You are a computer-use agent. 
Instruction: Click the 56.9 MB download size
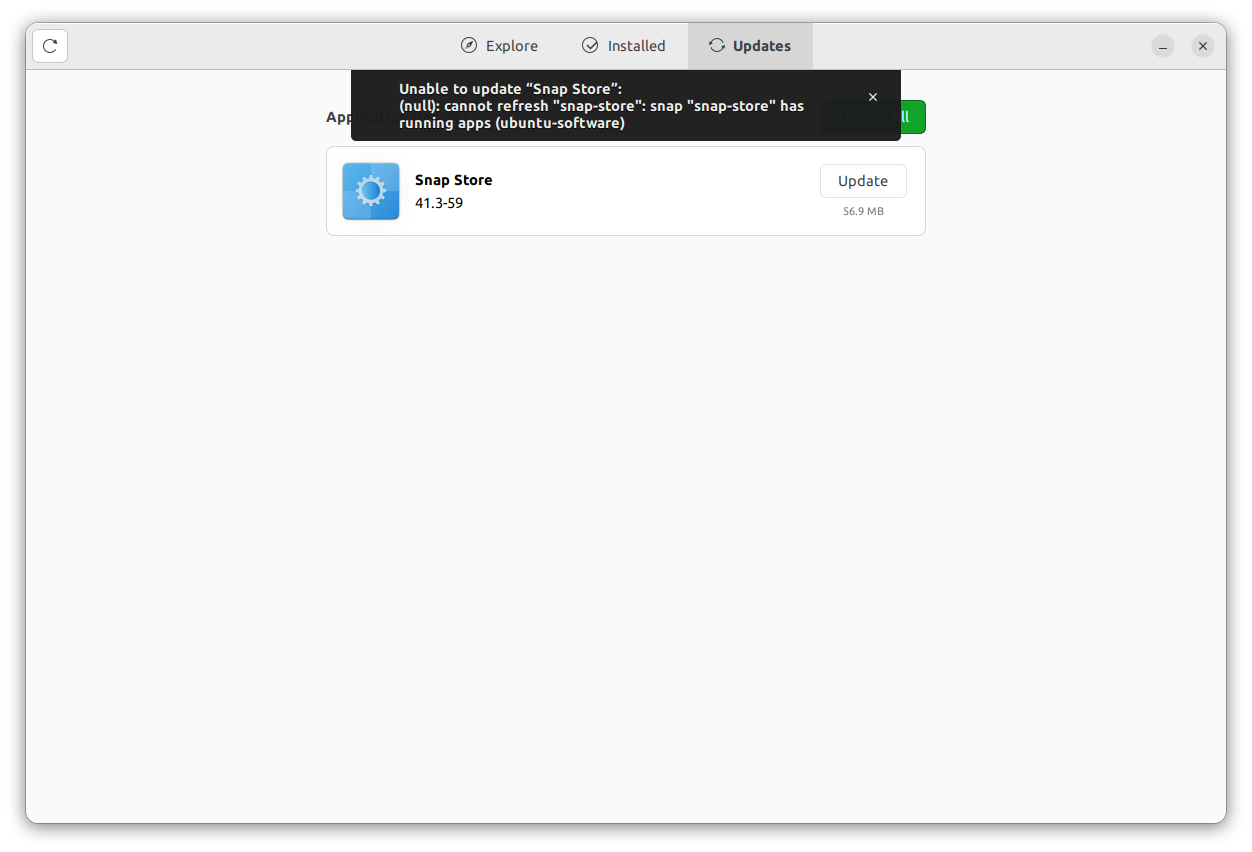point(863,212)
